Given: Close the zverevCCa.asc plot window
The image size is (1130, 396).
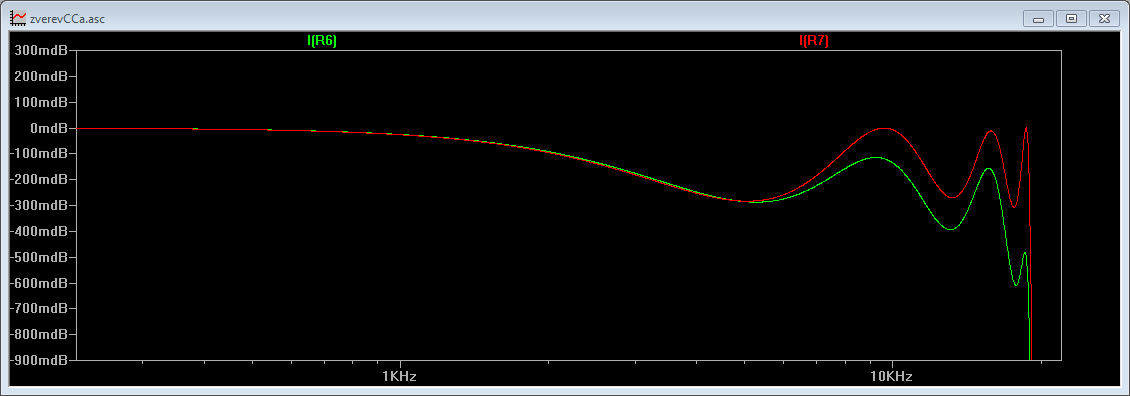Looking at the screenshot, I should pyautogui.click(x=1104, y=19).
